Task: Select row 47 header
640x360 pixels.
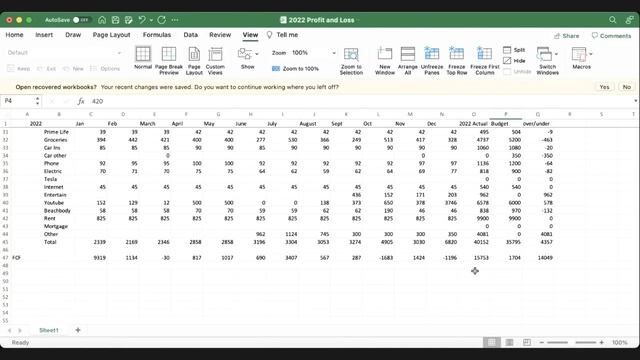Action: (5, 258)
